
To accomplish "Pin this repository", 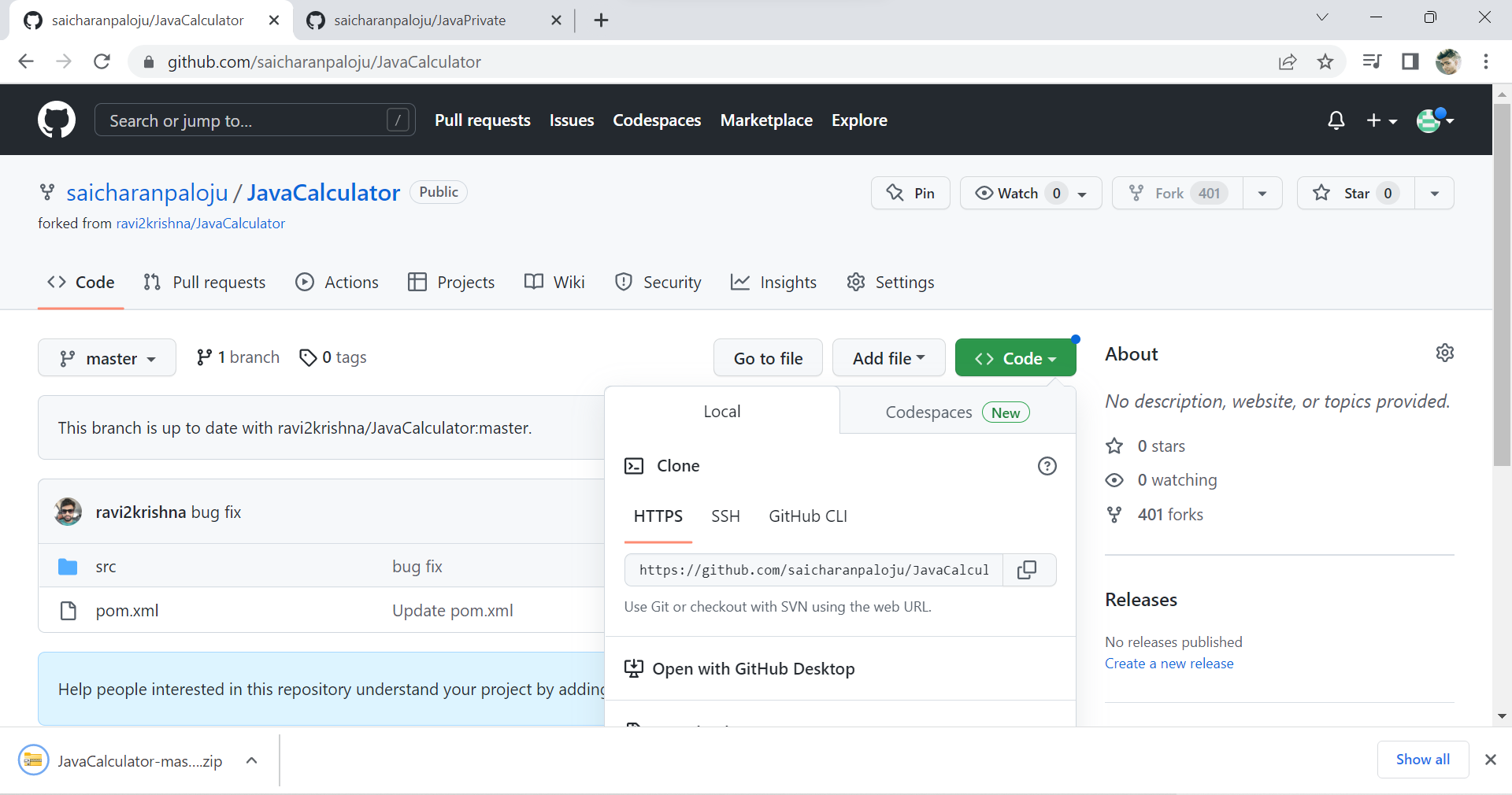I will click(x=910, y=193).
